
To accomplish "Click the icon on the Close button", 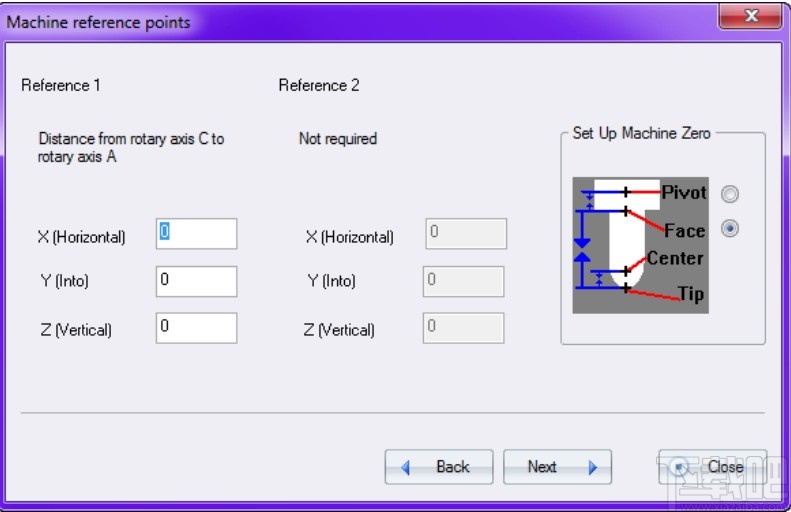I will point(682,467).
